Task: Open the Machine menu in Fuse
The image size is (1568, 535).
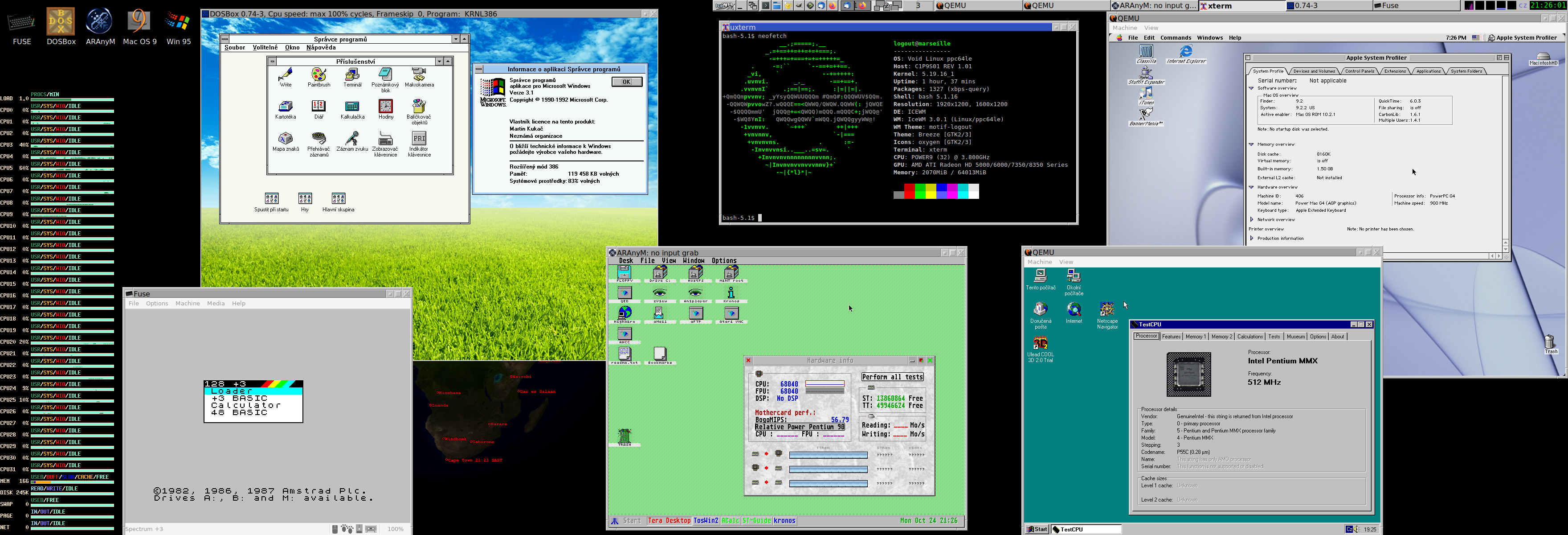Action: pos(188,304)
